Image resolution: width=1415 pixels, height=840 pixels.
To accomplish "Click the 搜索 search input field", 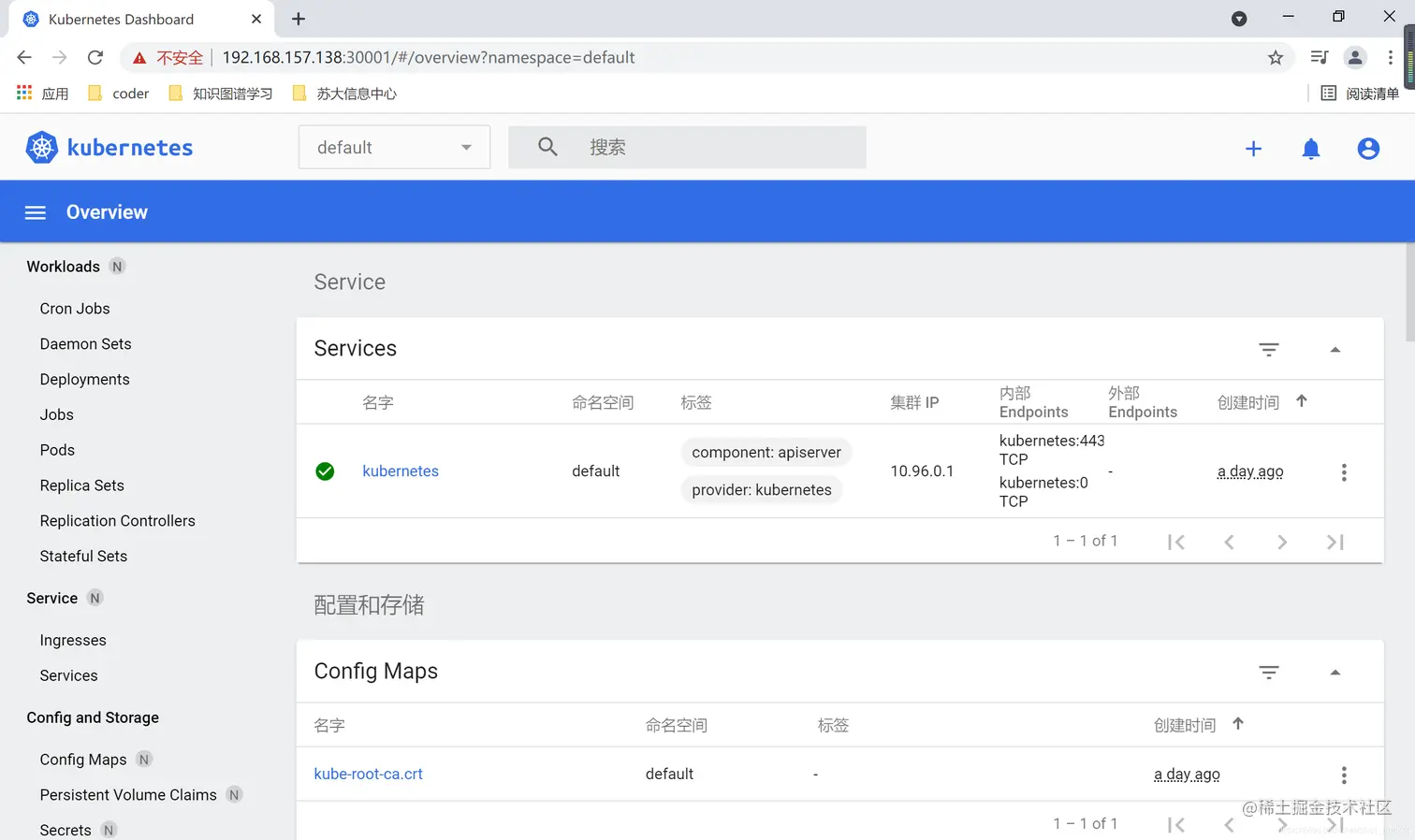I will click(x=687, y=148).
